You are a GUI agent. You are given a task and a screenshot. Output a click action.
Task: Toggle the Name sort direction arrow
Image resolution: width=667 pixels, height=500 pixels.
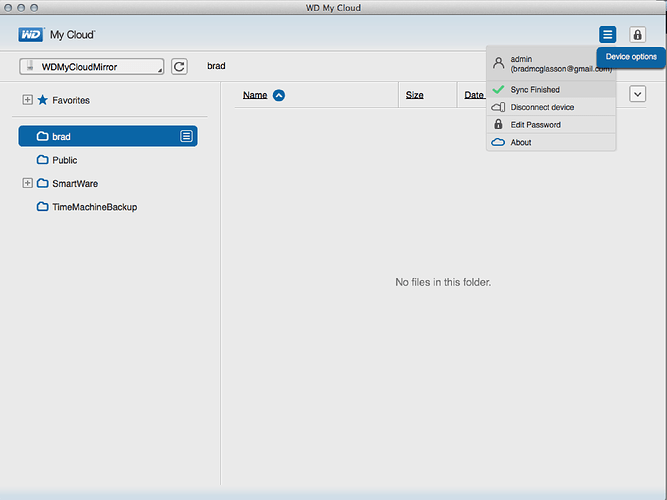tap(279, 95)
